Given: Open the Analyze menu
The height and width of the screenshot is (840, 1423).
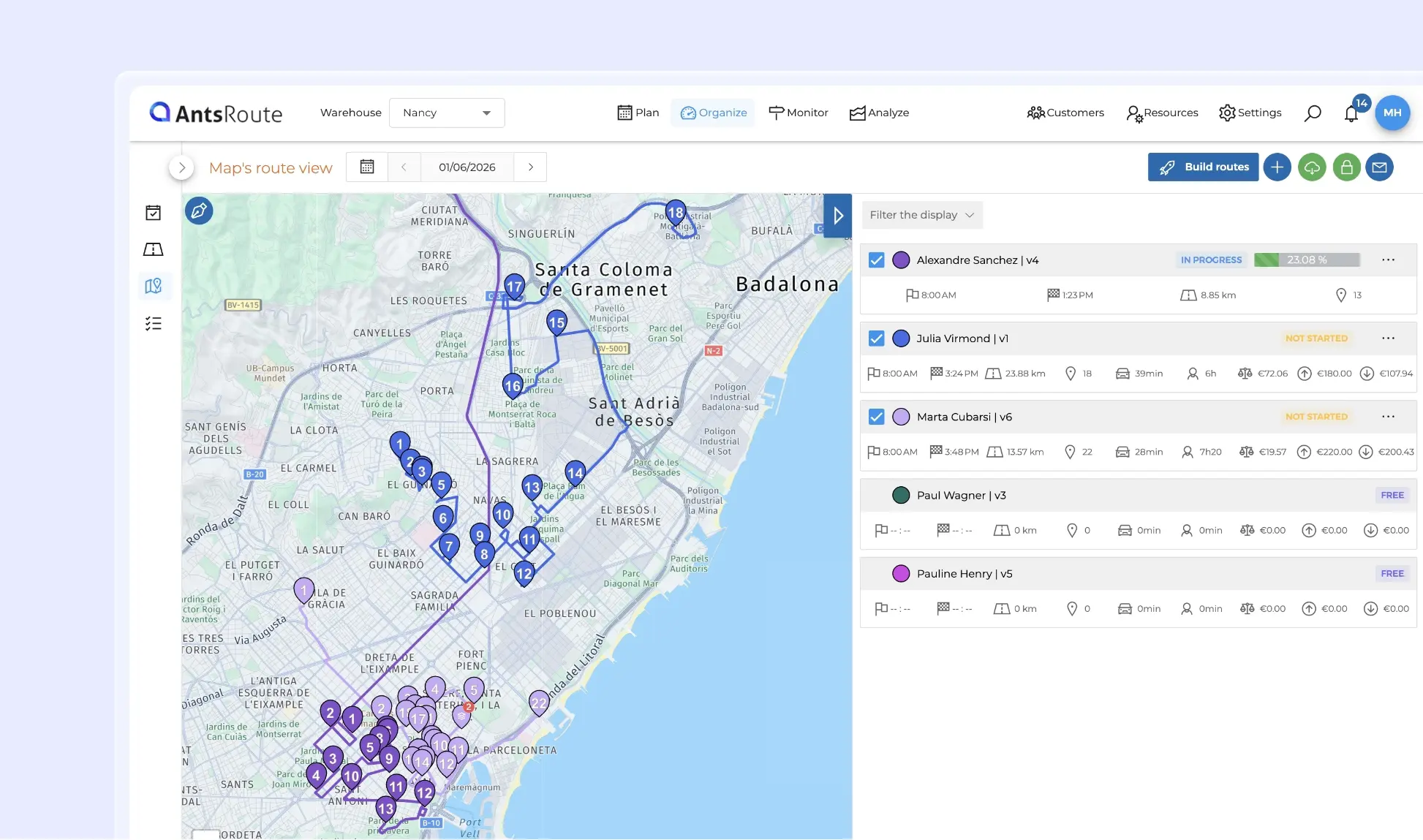Looking at the screenshot, I should (x=879, y=113).
